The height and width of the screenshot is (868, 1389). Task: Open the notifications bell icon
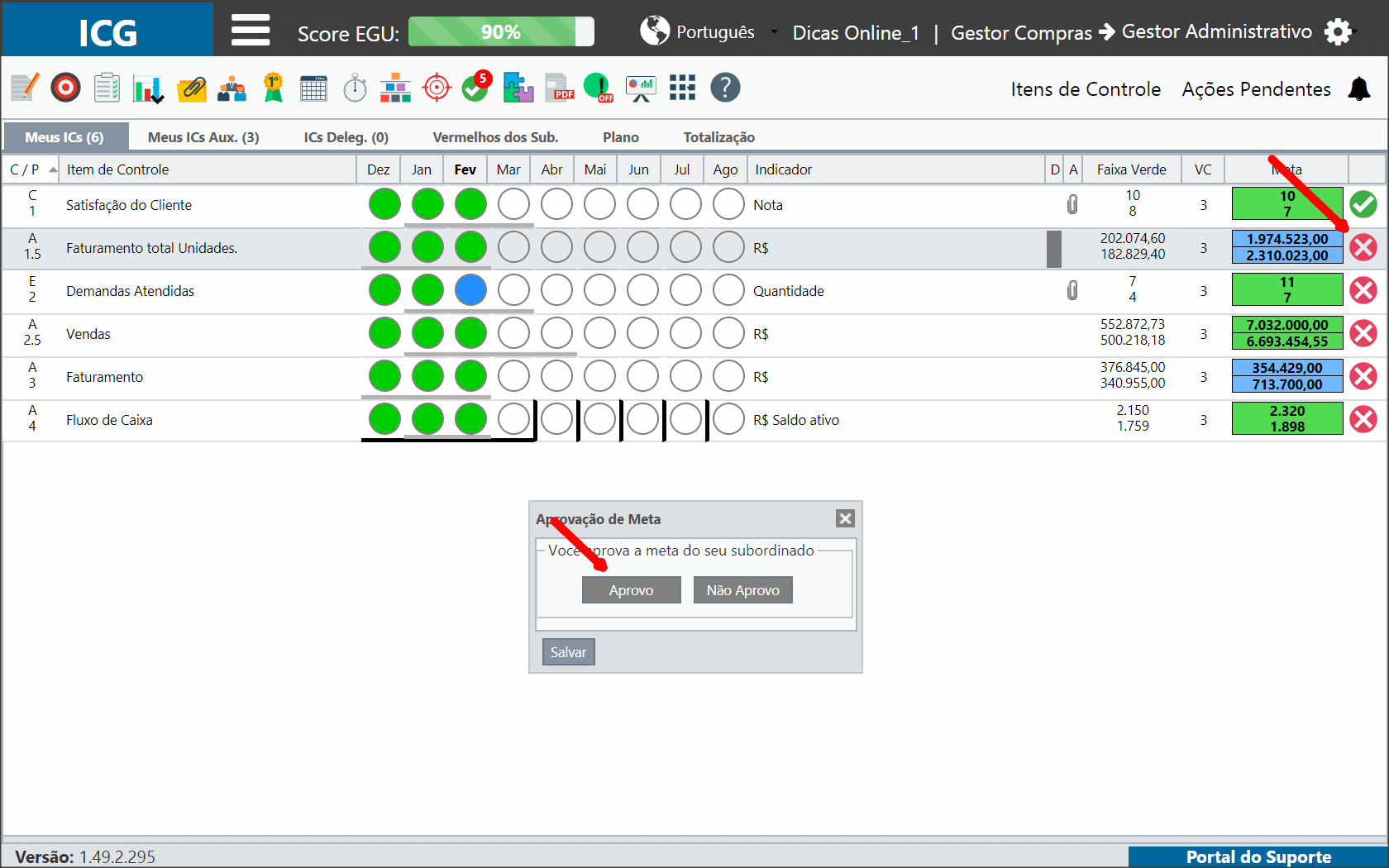tap(1359, 88)
